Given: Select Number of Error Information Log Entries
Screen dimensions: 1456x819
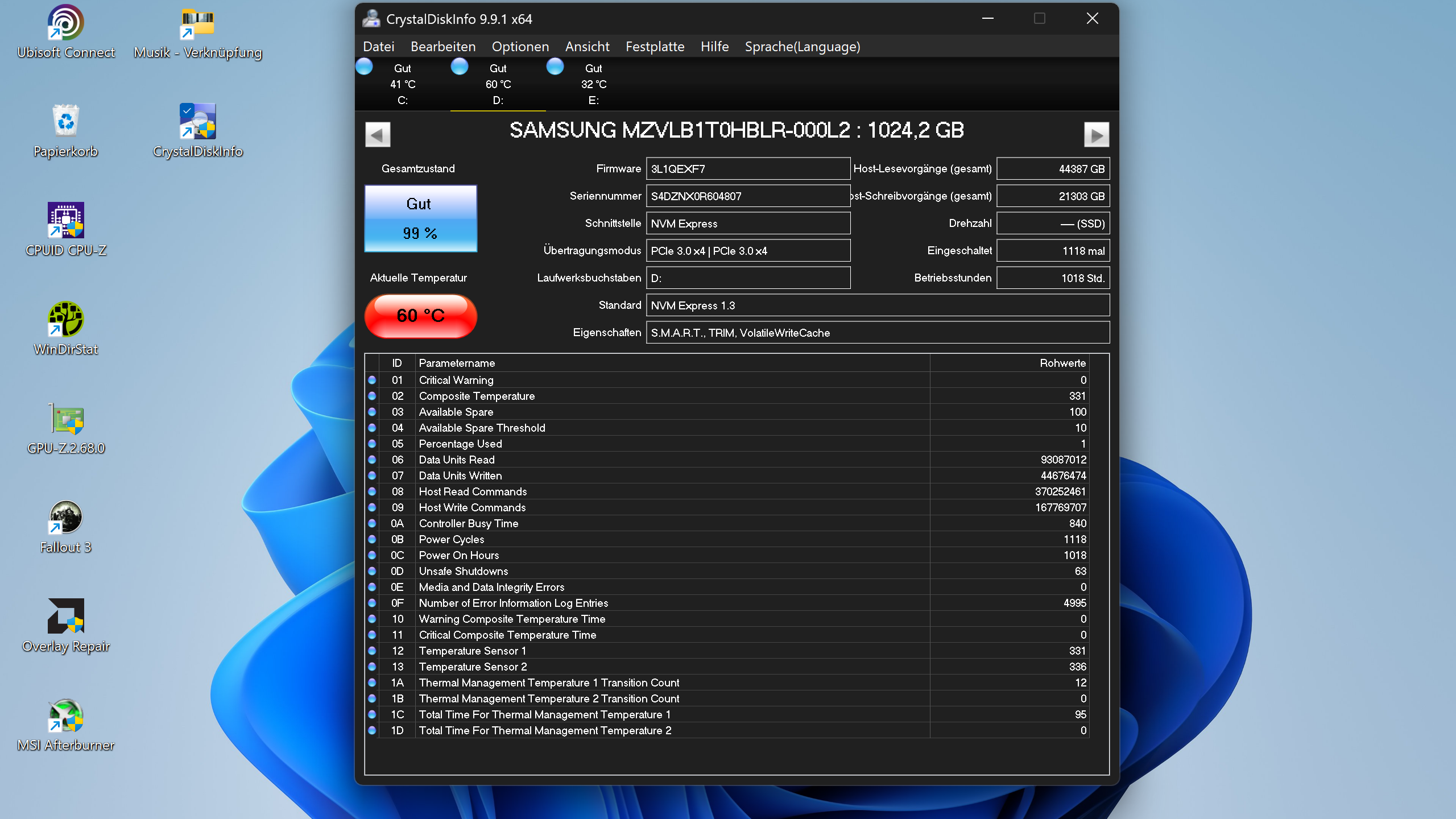Looking at the screenshot, I should click(727, 603).
